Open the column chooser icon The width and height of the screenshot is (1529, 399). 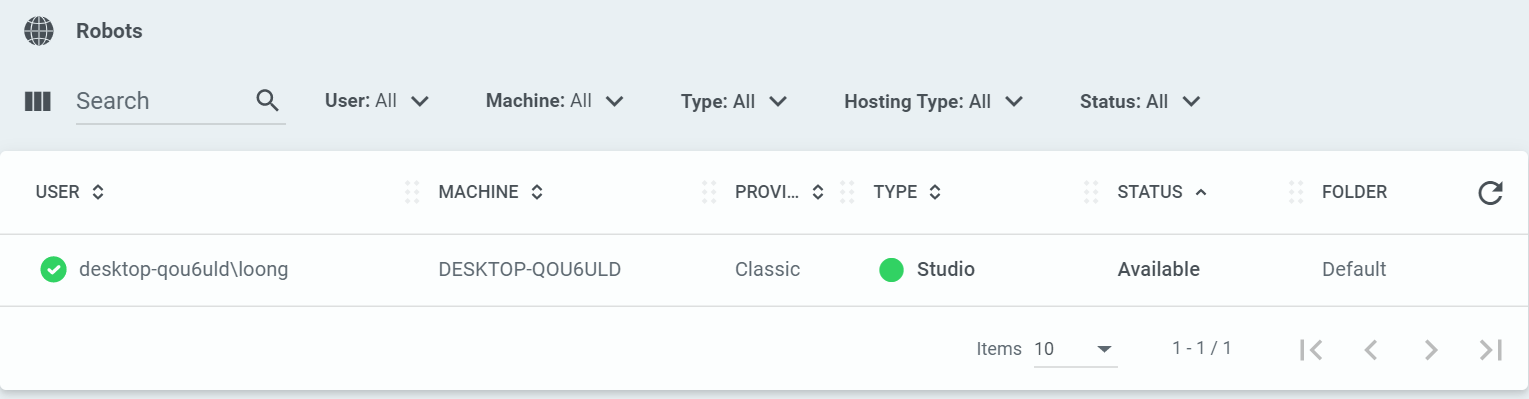(38, 101)
